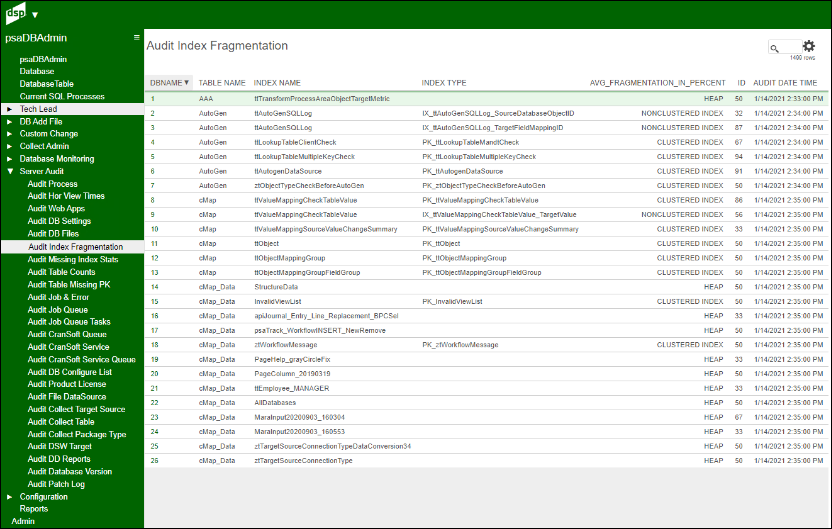Open Audit Job Queue Tasks
Image resolution: width=832 pixels, height=529 pixels.
tap(69, 322)
